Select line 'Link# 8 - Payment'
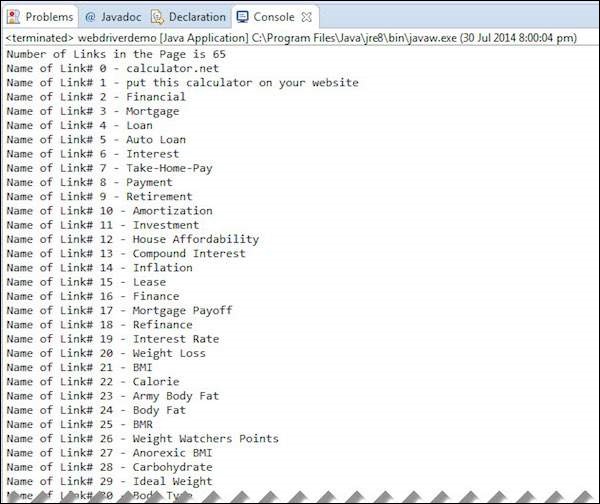Screen dimensions: 600x504 coord(90,183)
